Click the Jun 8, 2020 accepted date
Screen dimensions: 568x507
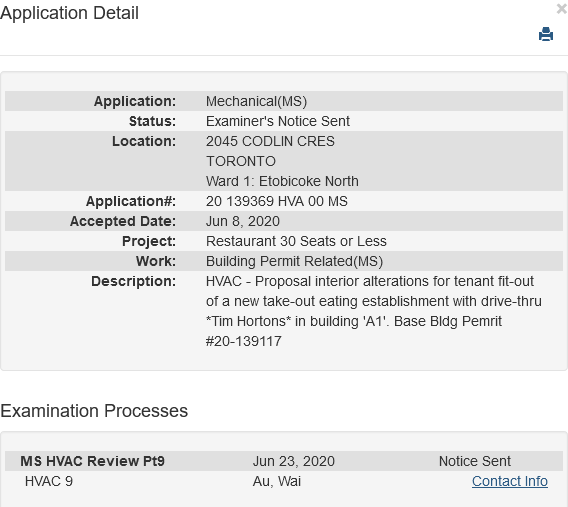pos(243,221)
